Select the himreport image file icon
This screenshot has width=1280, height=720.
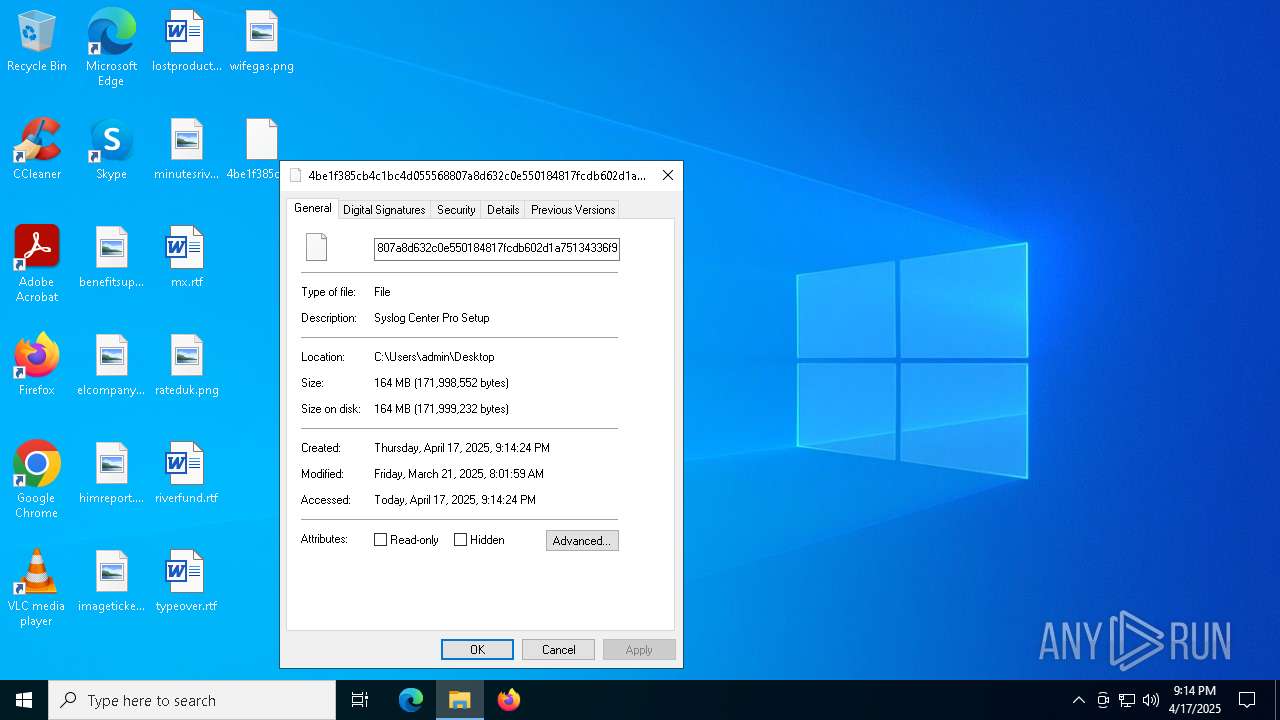(111, 474)
